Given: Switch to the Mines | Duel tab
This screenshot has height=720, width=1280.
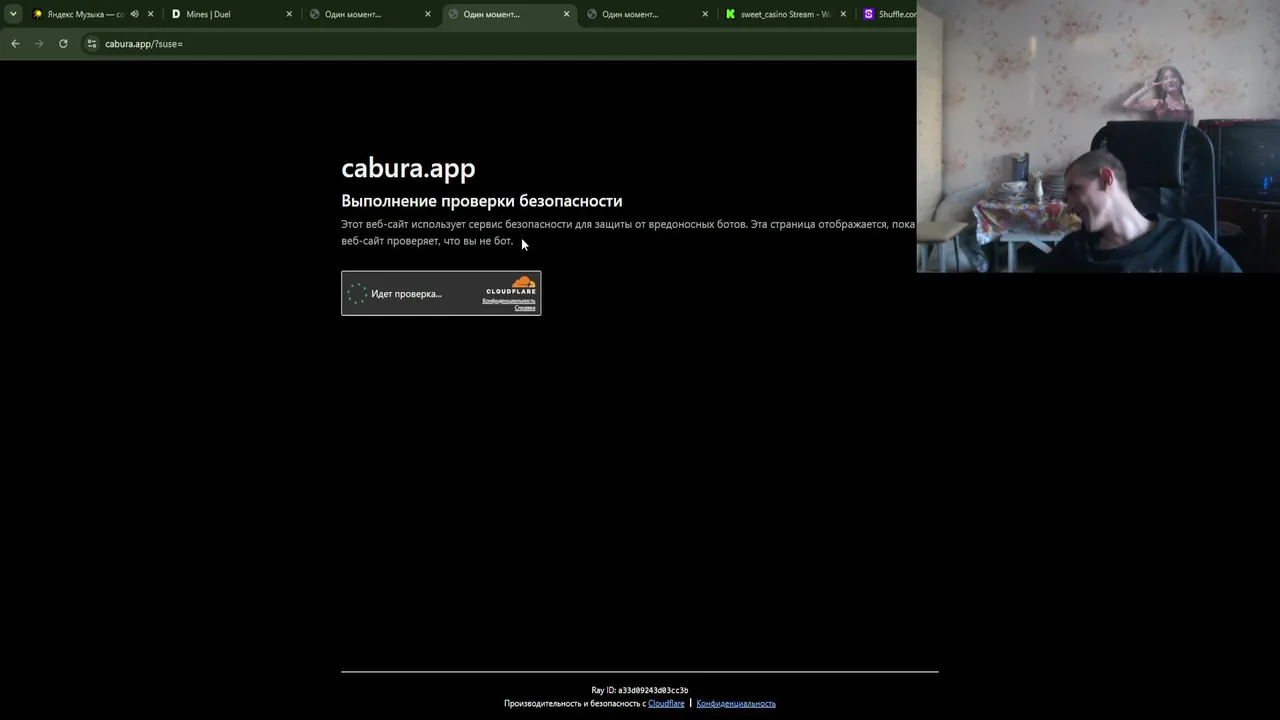Looking at the screenshot, I should coord(232,14).
